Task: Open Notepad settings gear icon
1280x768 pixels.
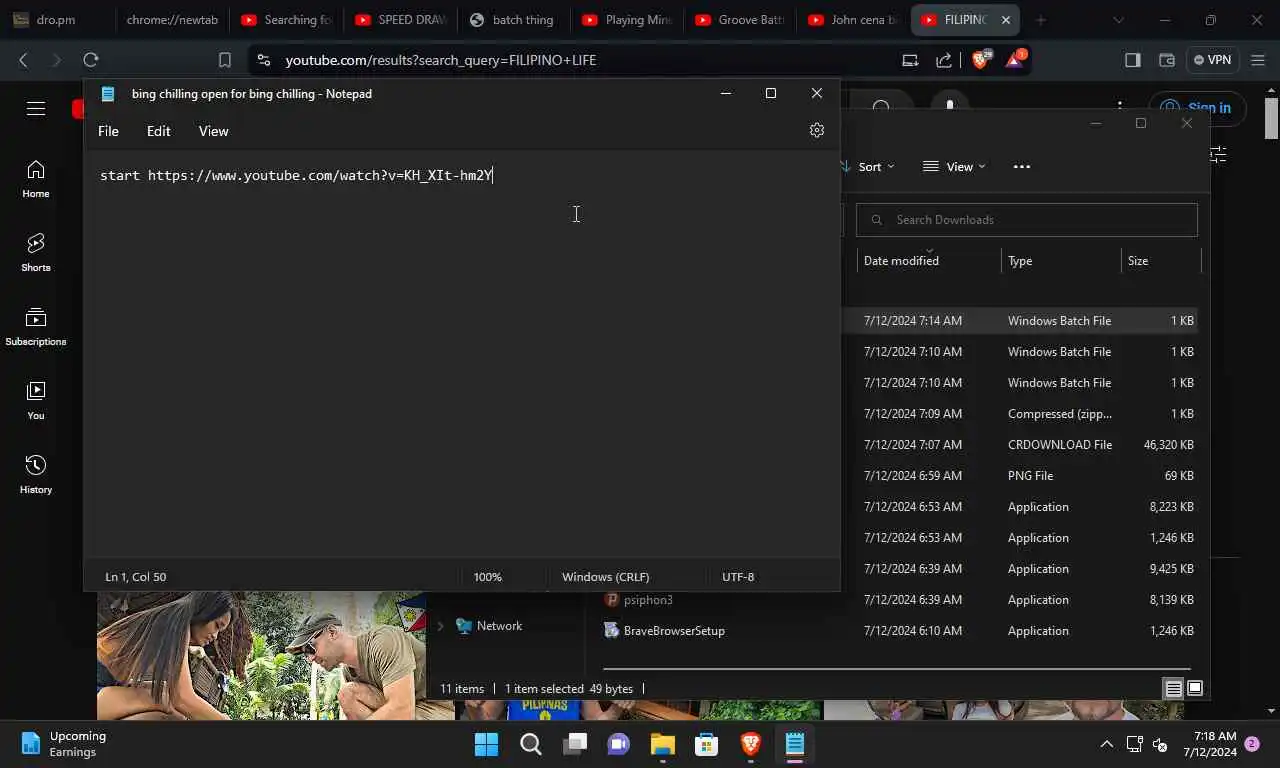Action: (817, 131)
